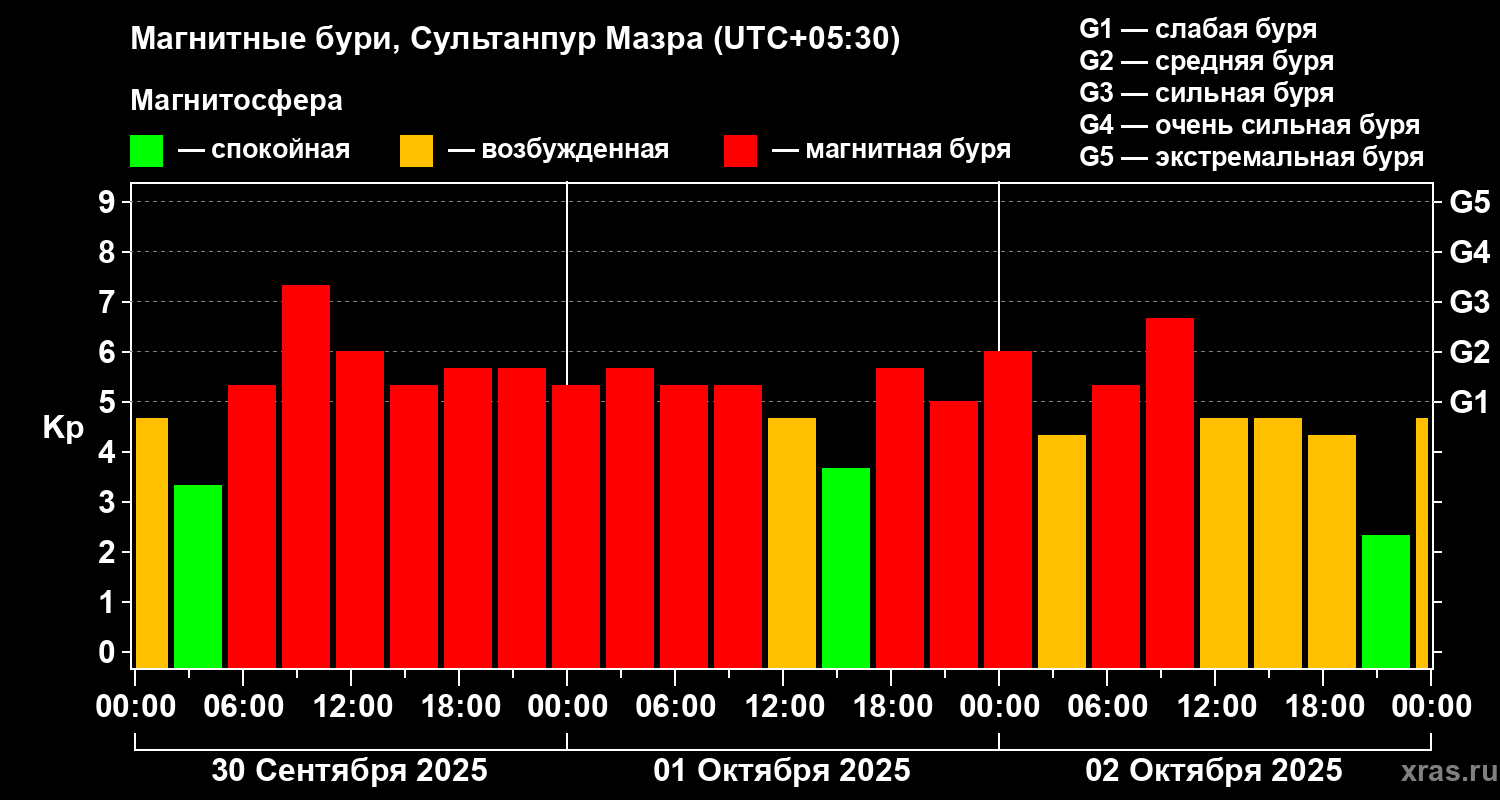Click the 'G3 — сильная буря' description

pyautogui.click(x=1207, y=93)
